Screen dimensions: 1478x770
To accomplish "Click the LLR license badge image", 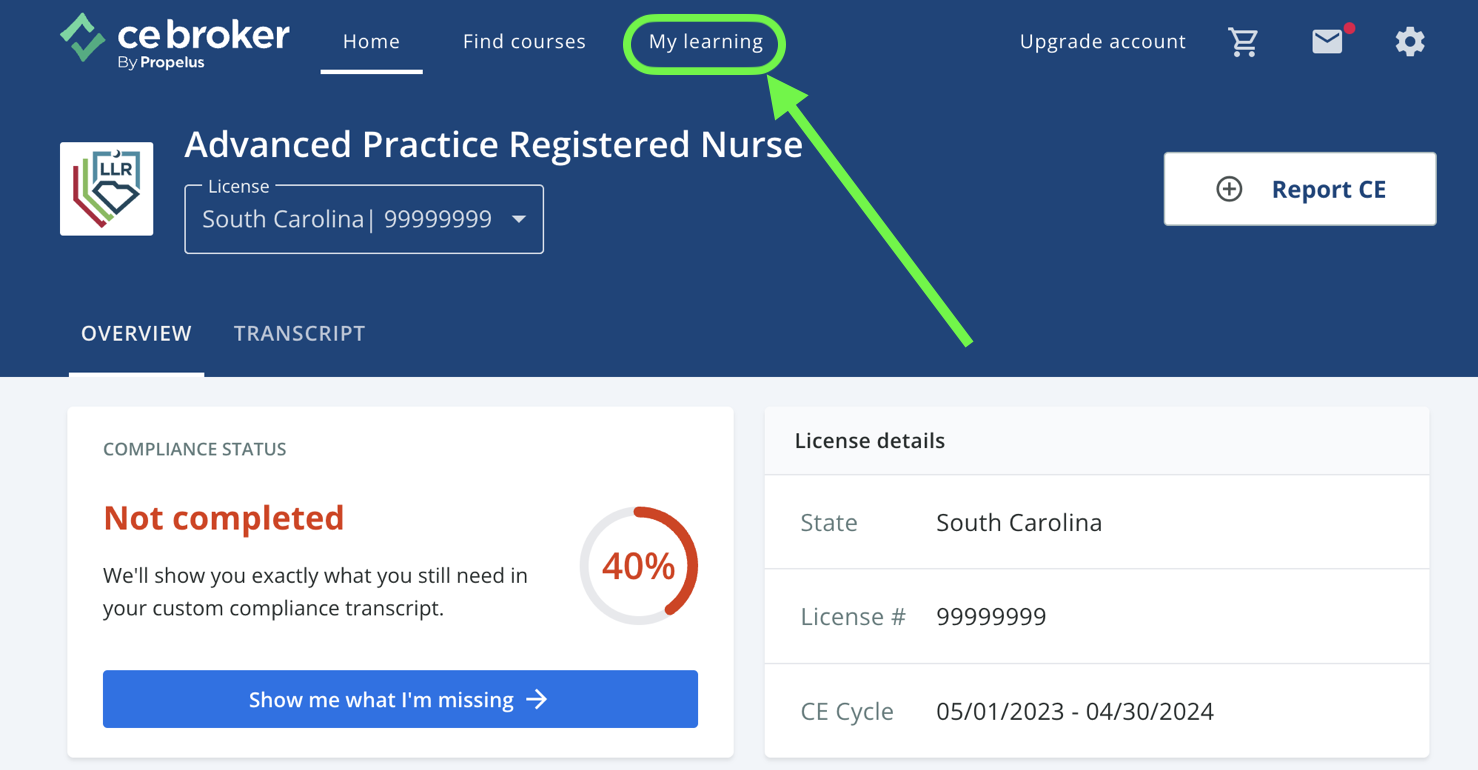I will point(106,188).
